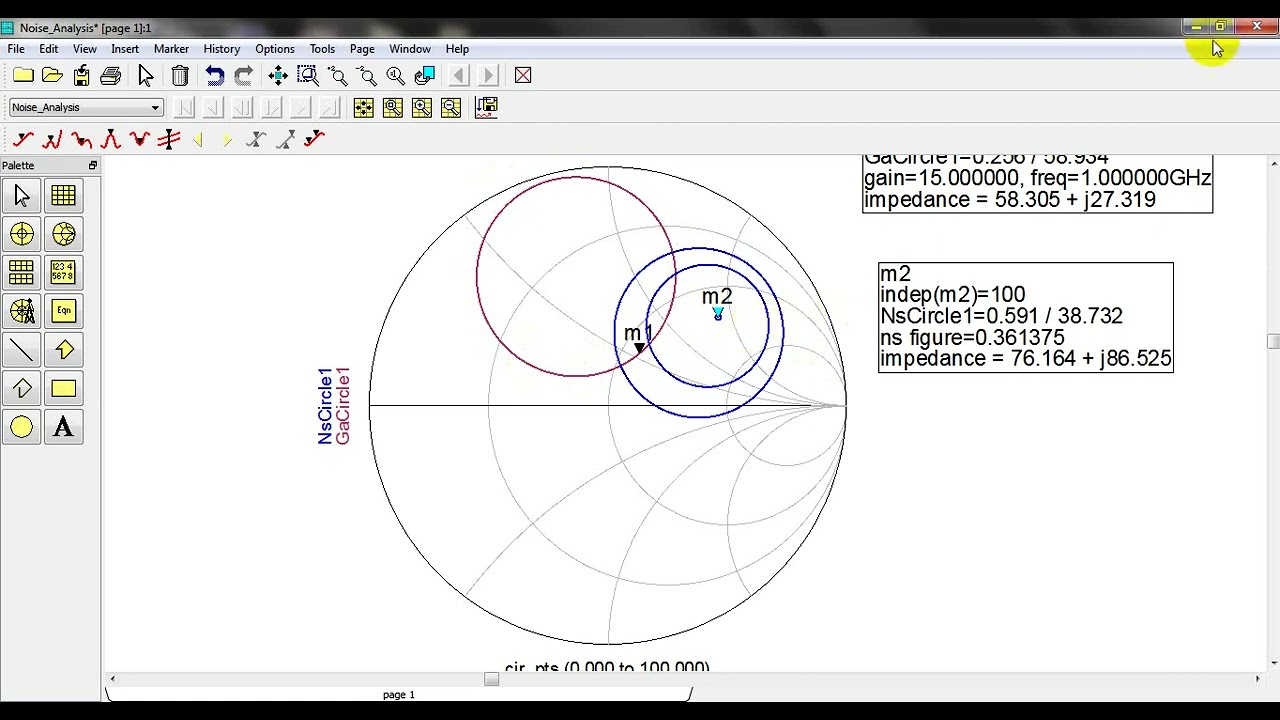
Task: Click the line marker icon with horizontal lines
Action: coord(169,139)
